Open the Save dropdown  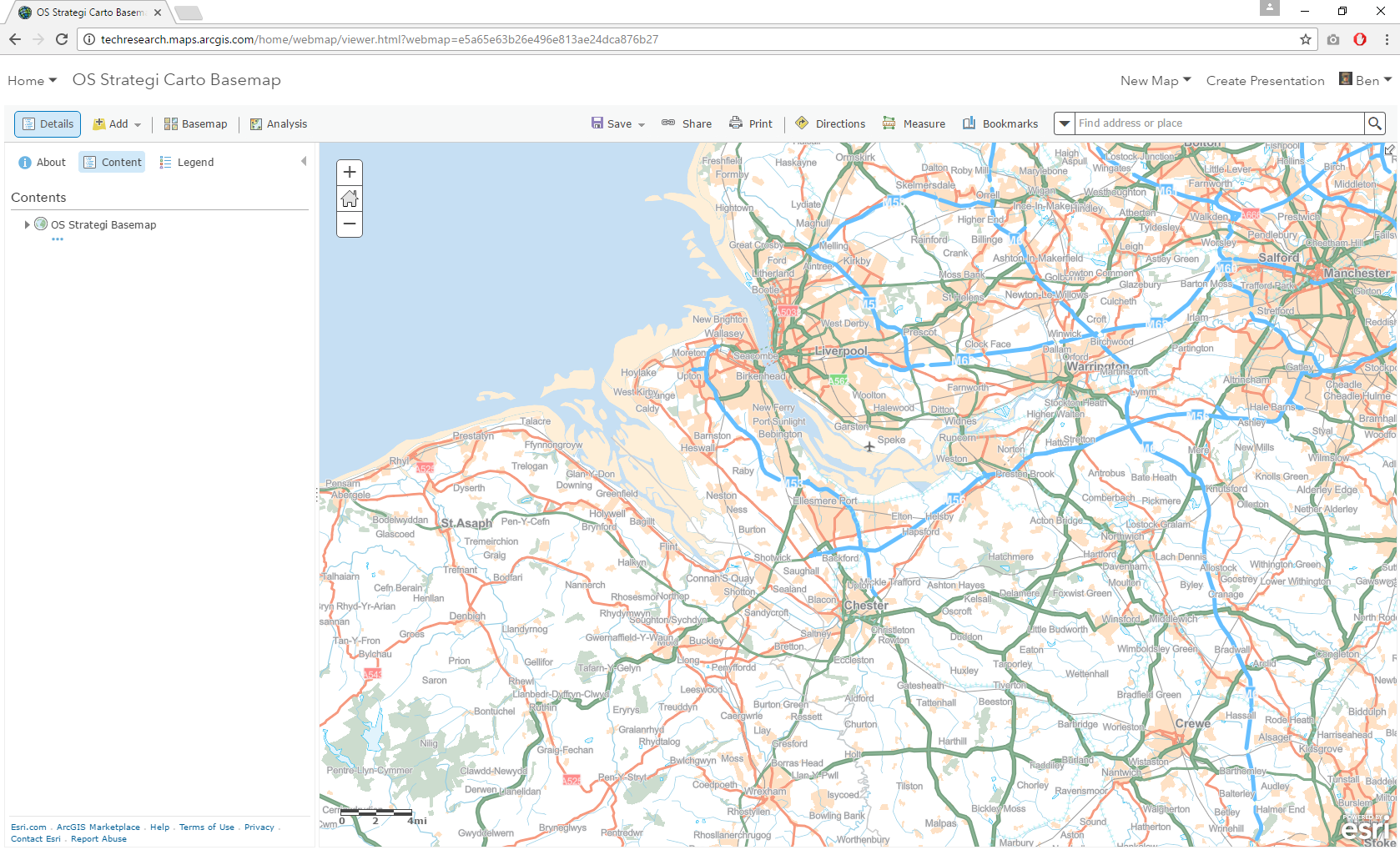(618, 123)
